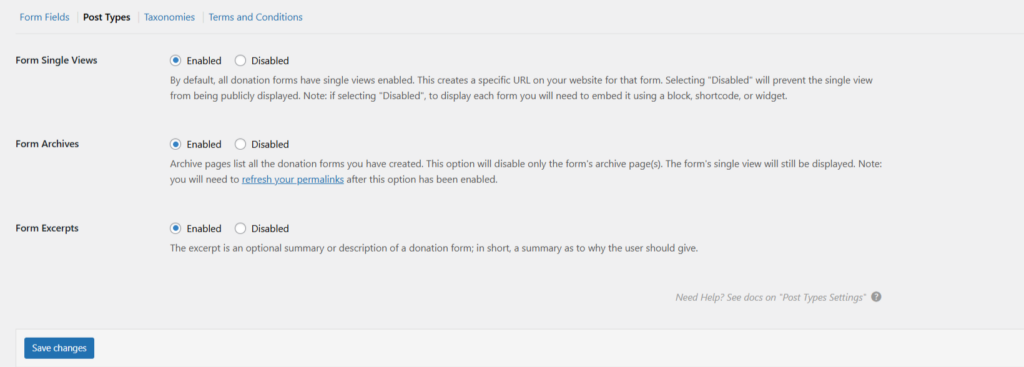Open the Post Types Settings docs link
This screenshot has height=367, width=1024.
pos(771,297)
